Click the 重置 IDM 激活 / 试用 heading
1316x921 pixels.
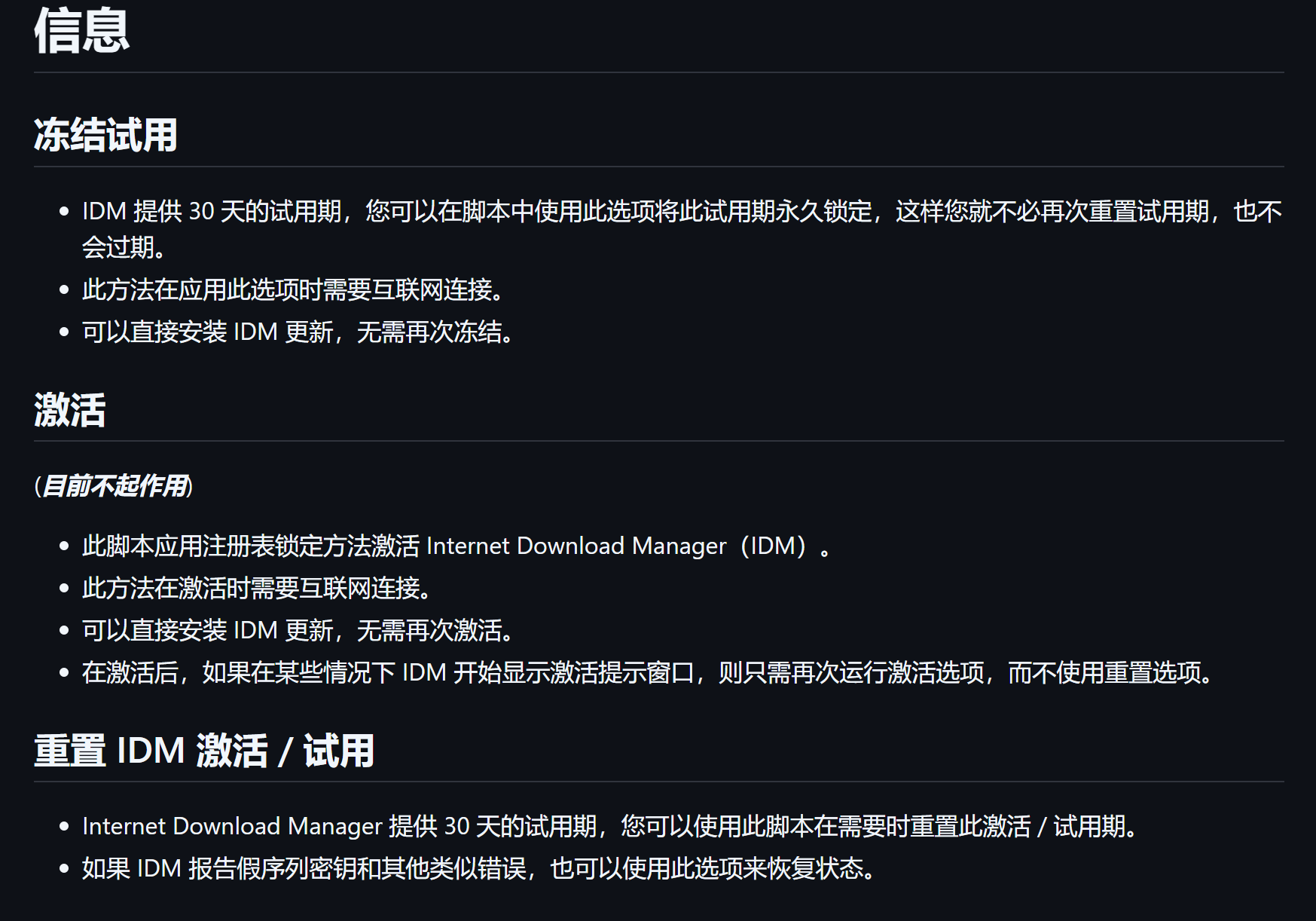[x=204, y=751]
